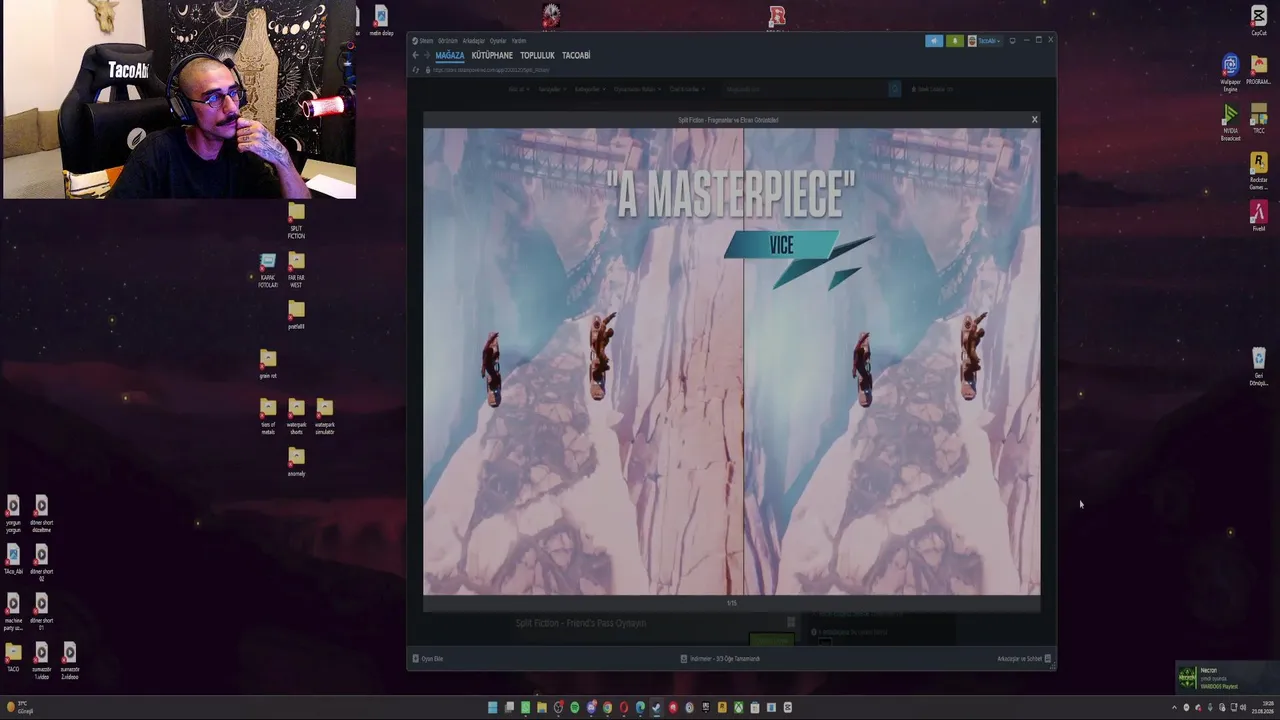Open Wallpaper Engine desktop shortcut

coord(1231,73)
